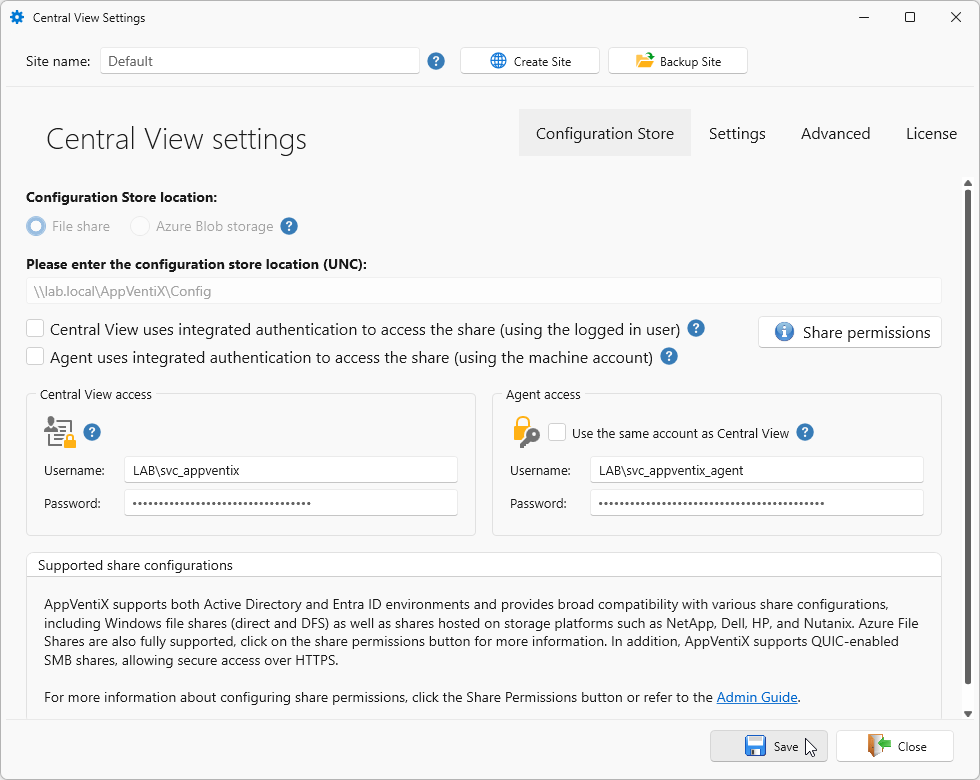This screenshot has width=980, height=780.
Task: Click the Backup Site button
Action: coord(678,61)
